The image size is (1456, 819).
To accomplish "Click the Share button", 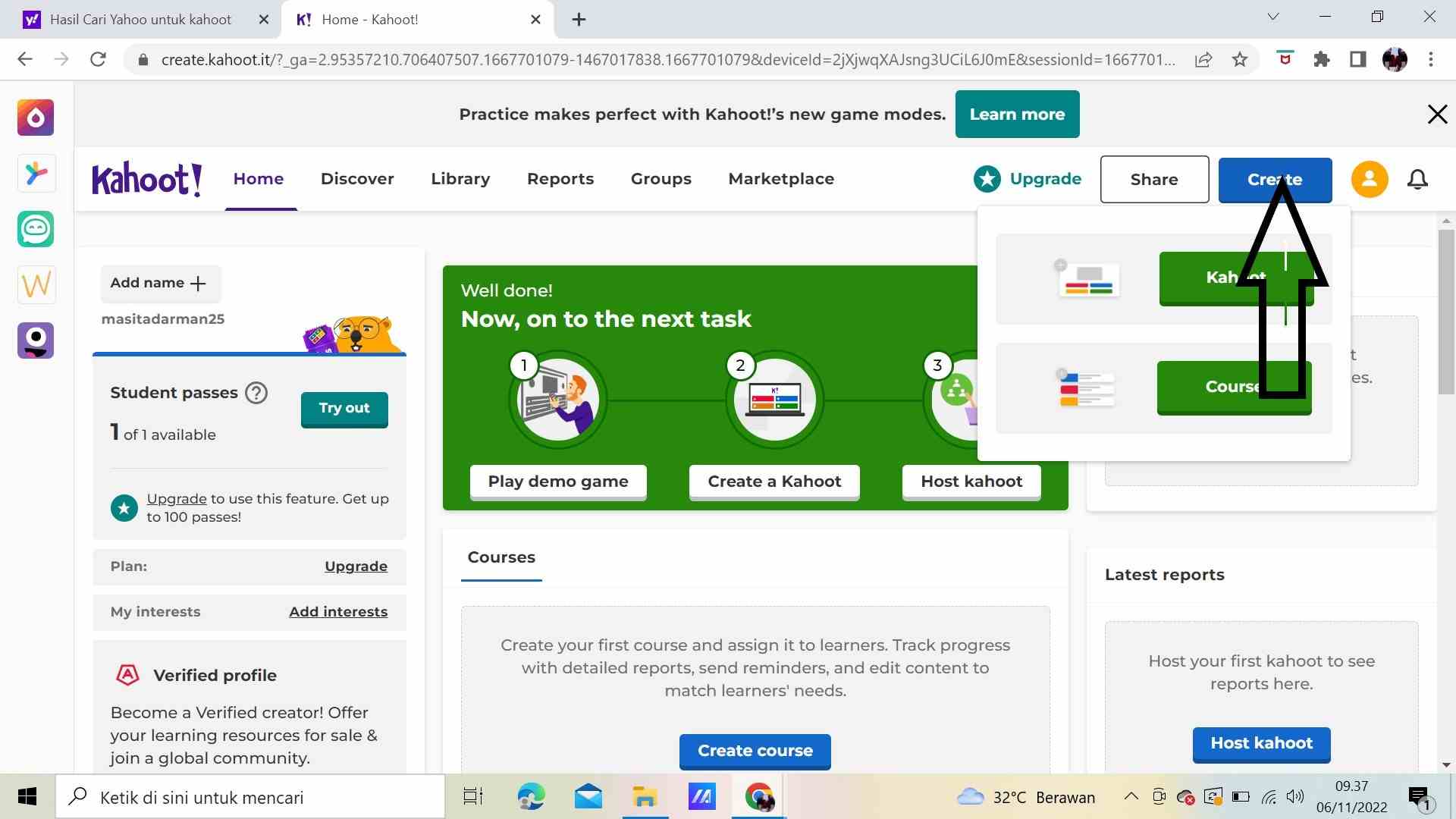I will coord(1154,180).
